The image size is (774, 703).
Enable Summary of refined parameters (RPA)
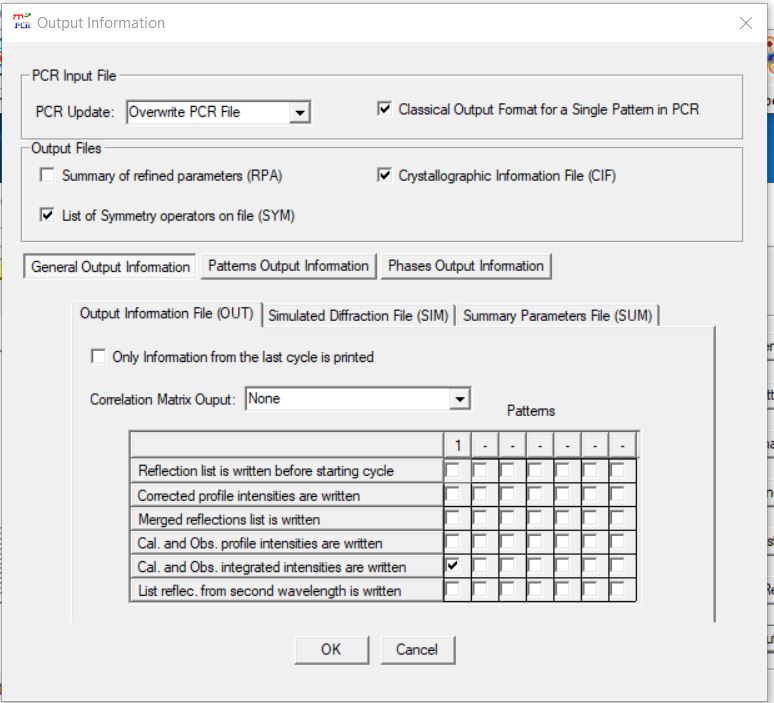click(47, 176)
